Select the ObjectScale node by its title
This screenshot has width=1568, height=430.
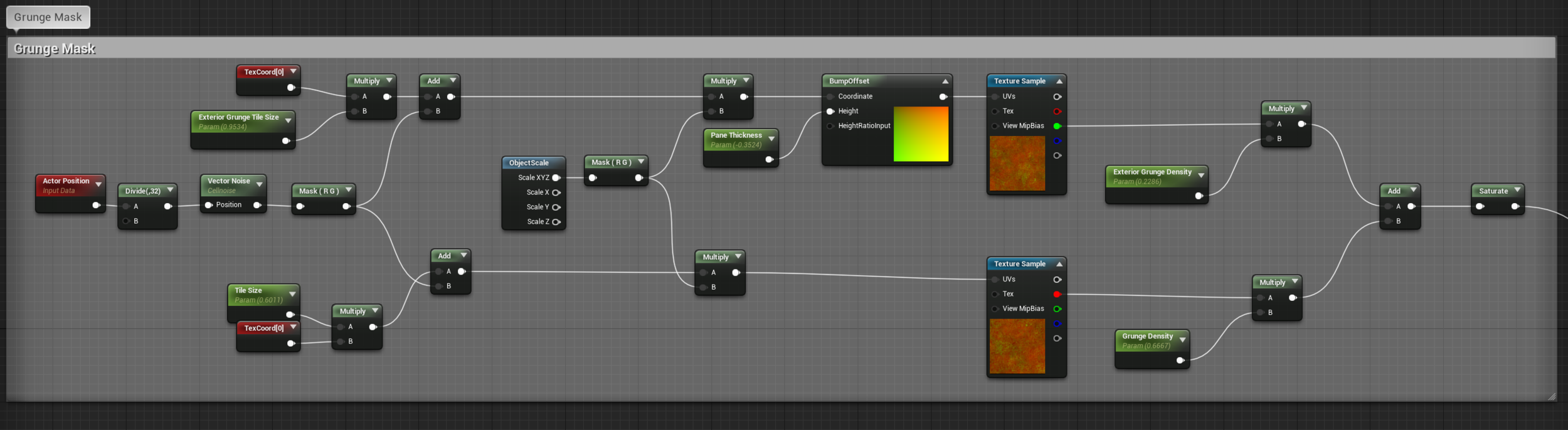(x=529, y=163)
